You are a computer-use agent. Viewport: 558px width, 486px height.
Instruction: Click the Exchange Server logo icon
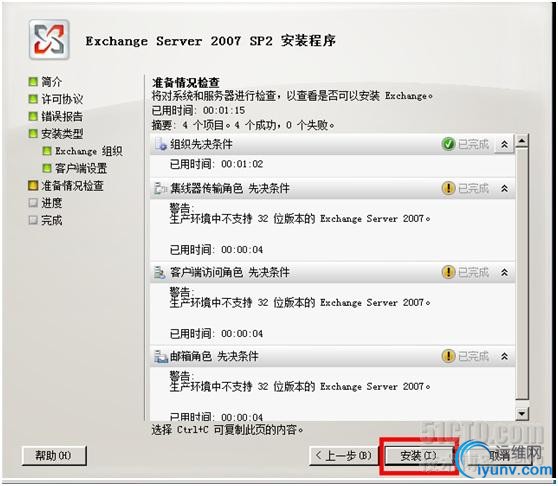coord(49,40)
